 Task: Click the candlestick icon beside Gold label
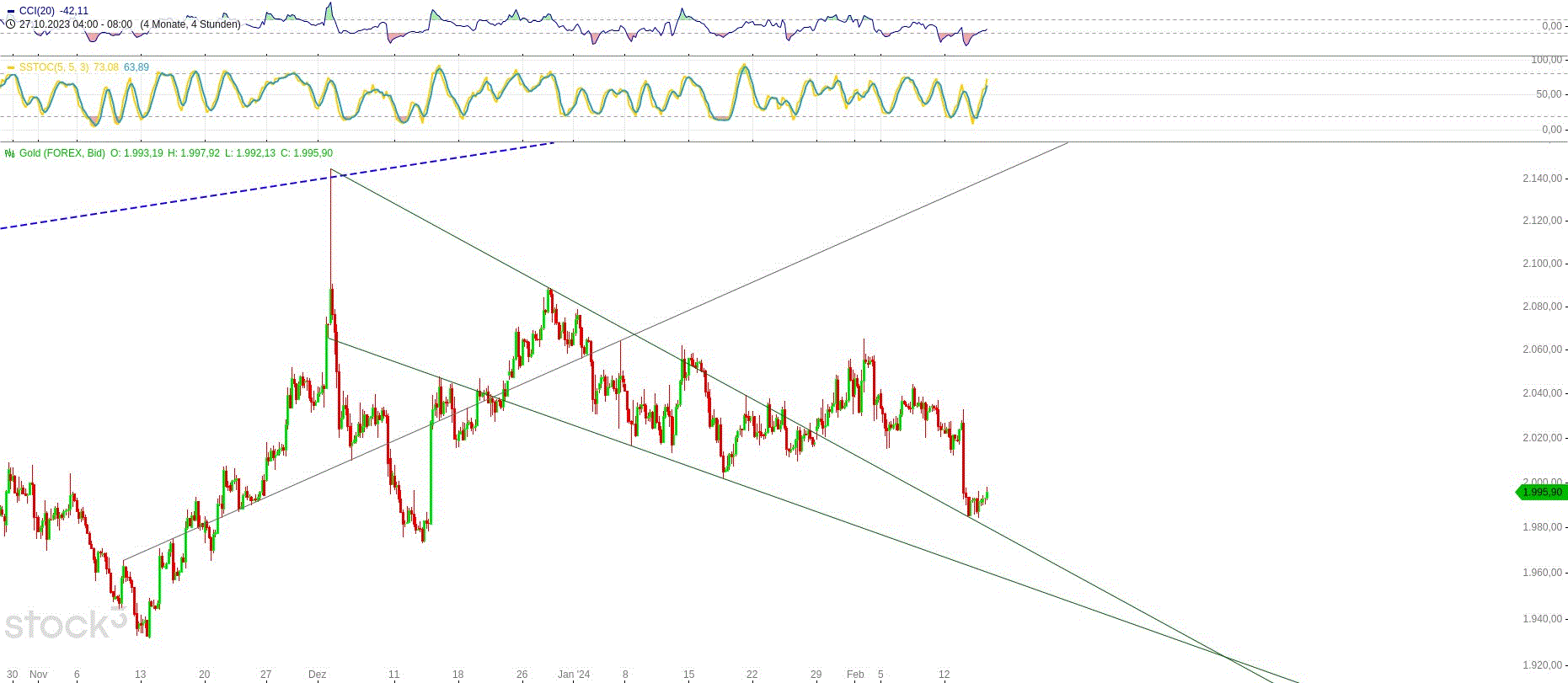[10, 153]
